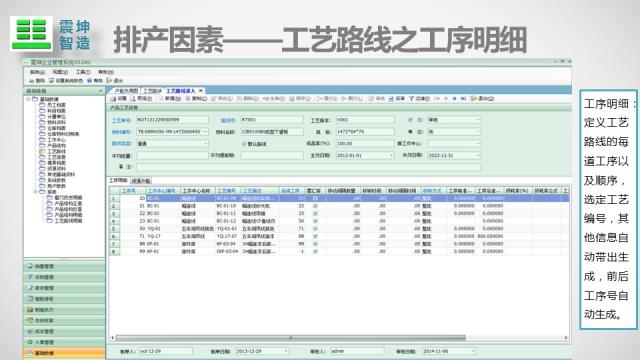
Task: Click the 备注 input field
Action: coord(308,167)
